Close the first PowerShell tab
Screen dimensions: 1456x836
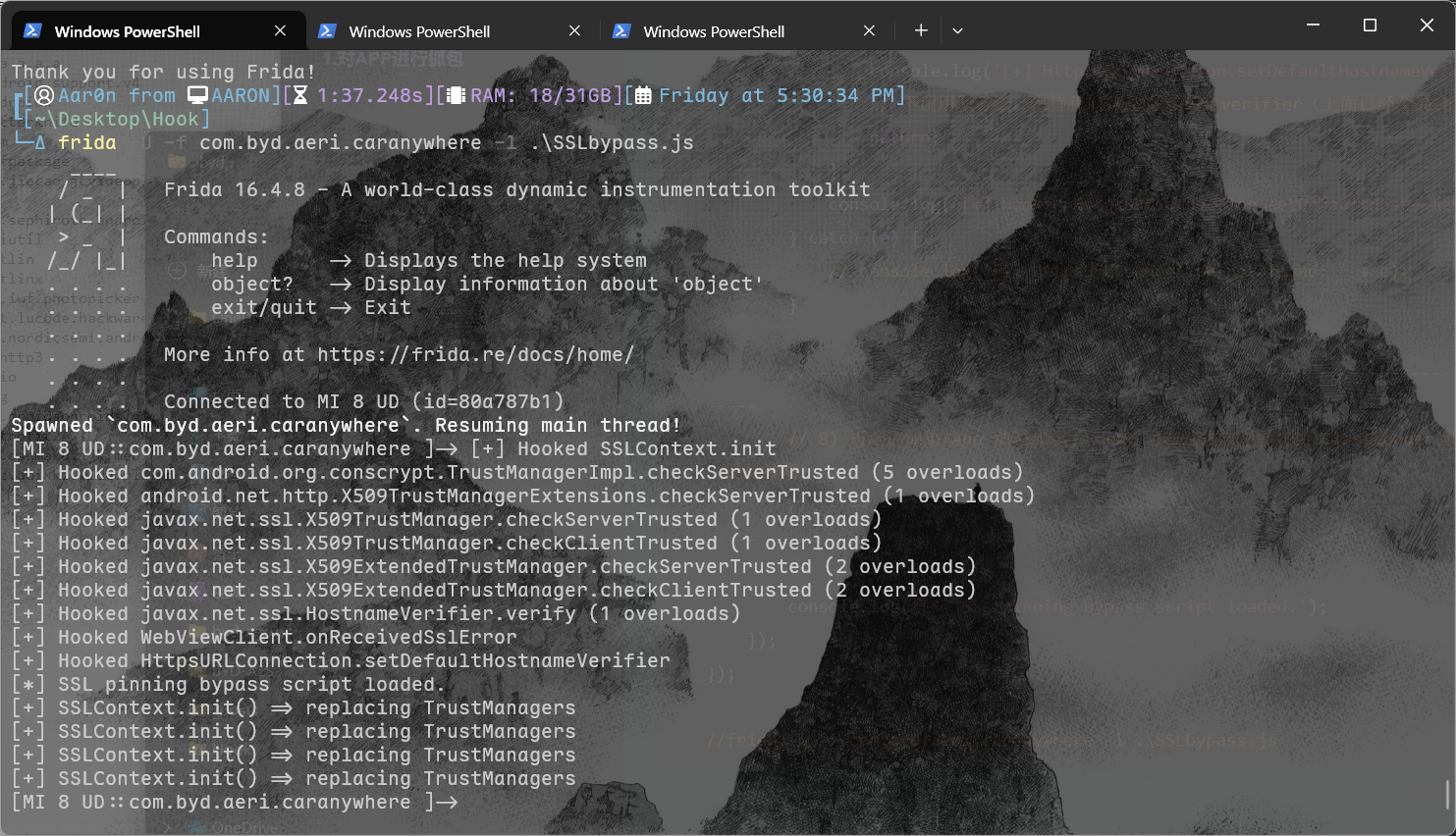point(280,30)
